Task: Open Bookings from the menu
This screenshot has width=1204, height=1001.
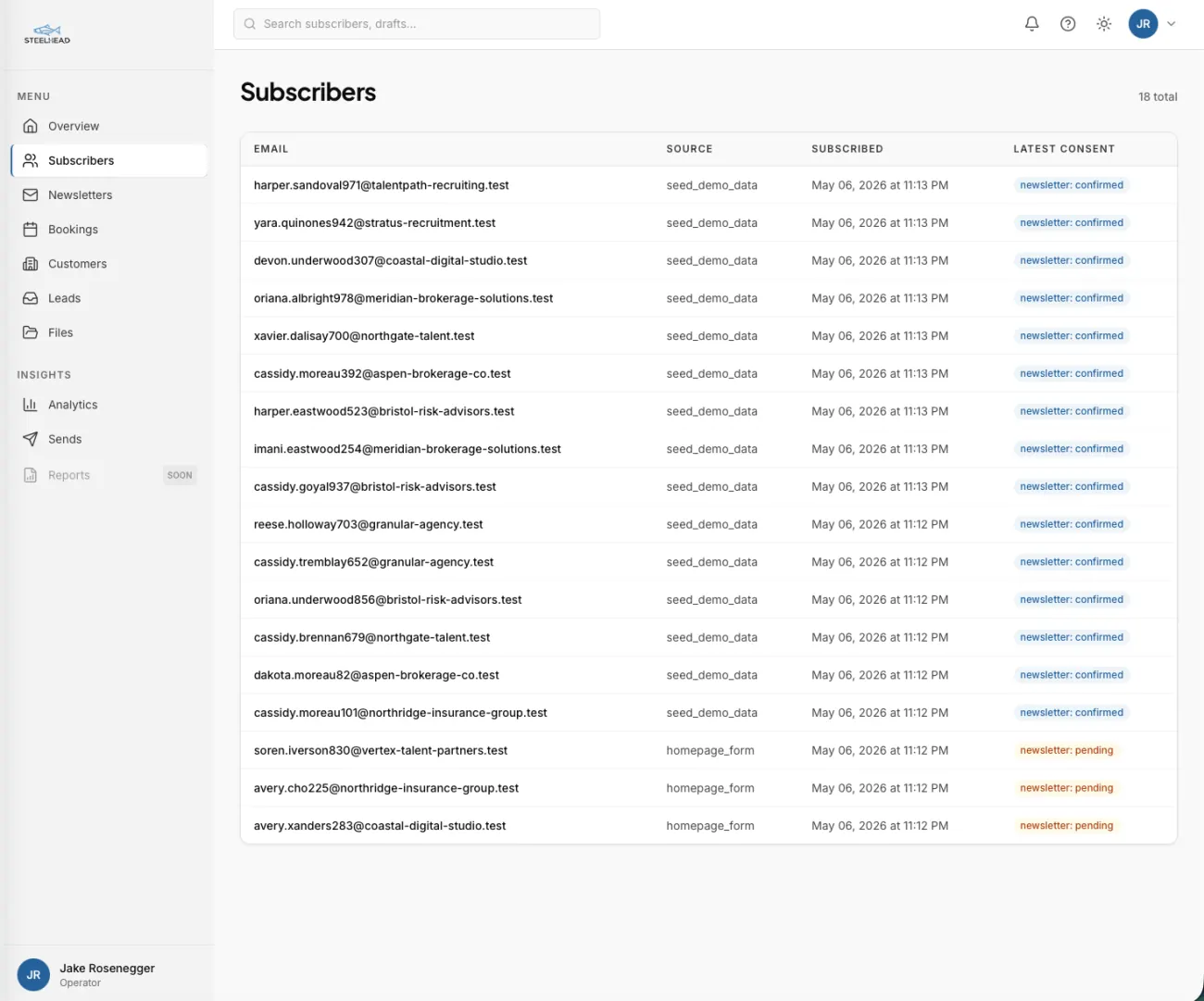Action: click(x=109, y=229)
